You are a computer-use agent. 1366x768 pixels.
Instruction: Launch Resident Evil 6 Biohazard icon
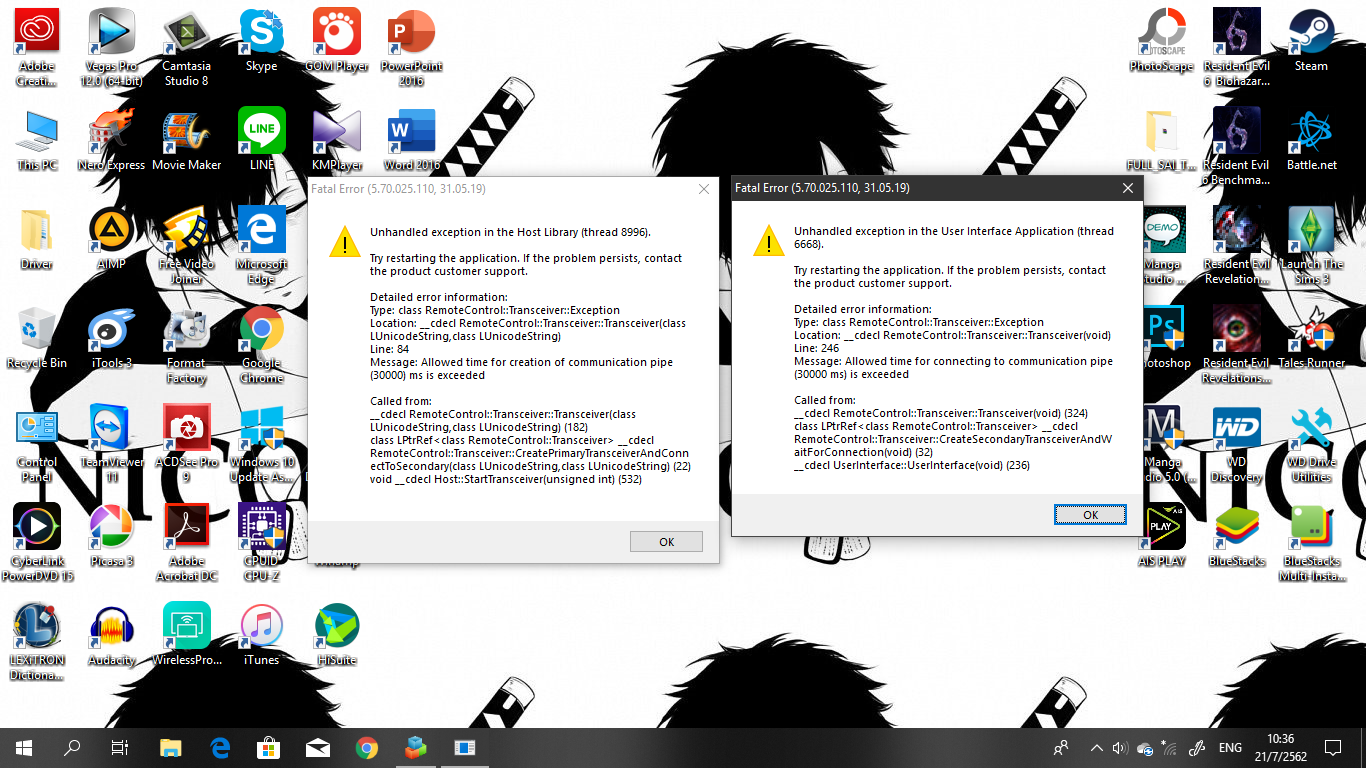tap(1237, 46)
